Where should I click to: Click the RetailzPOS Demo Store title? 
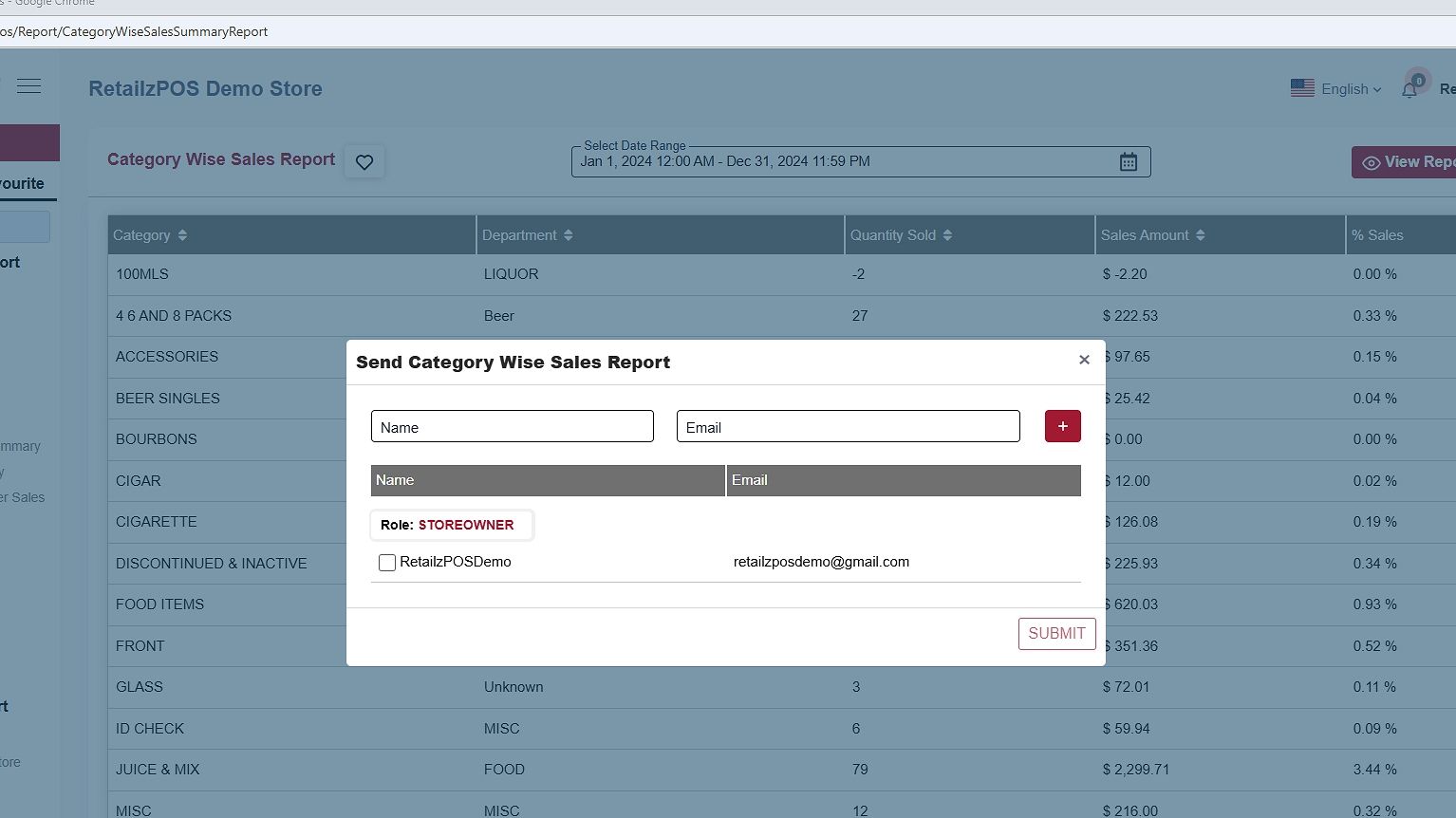pos(205,89)
